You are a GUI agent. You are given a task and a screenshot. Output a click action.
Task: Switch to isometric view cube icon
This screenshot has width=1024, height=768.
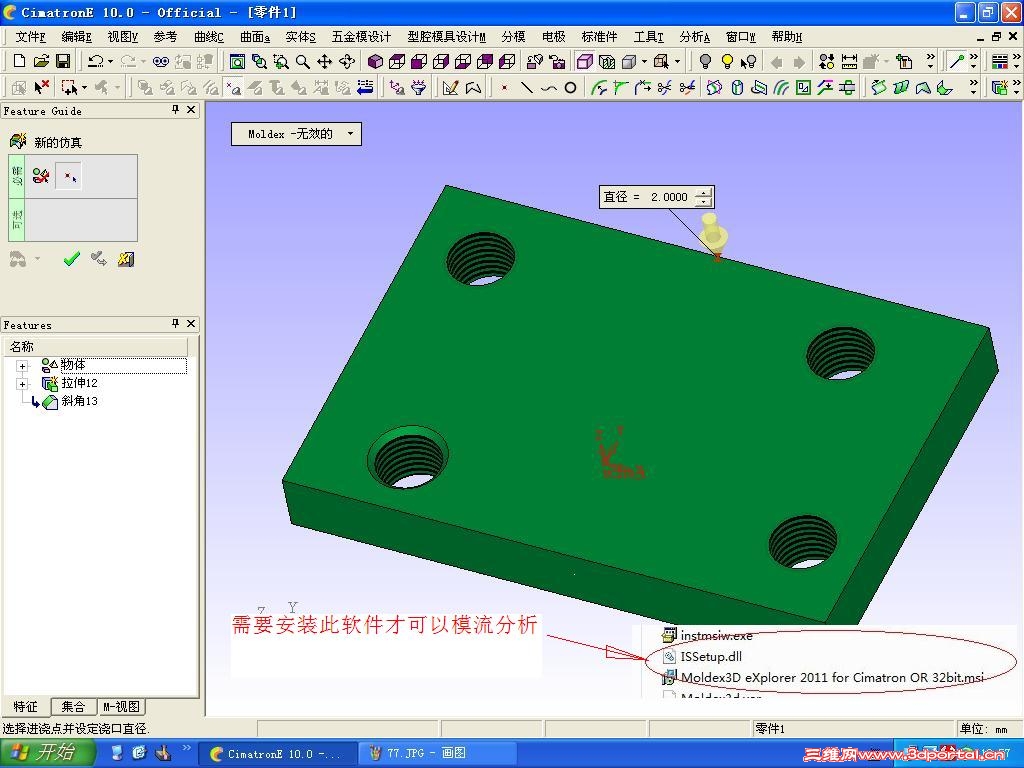[375, 62]
